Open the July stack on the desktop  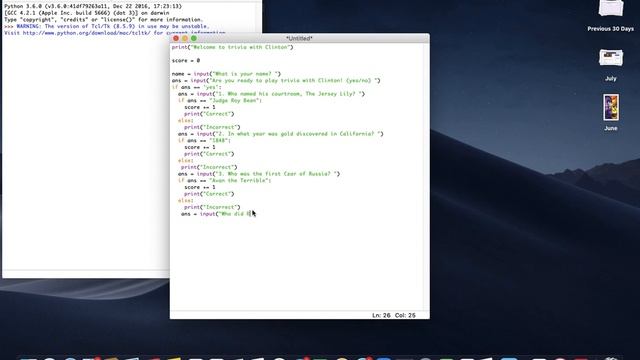pyautogui.click(x=611, y=58)
